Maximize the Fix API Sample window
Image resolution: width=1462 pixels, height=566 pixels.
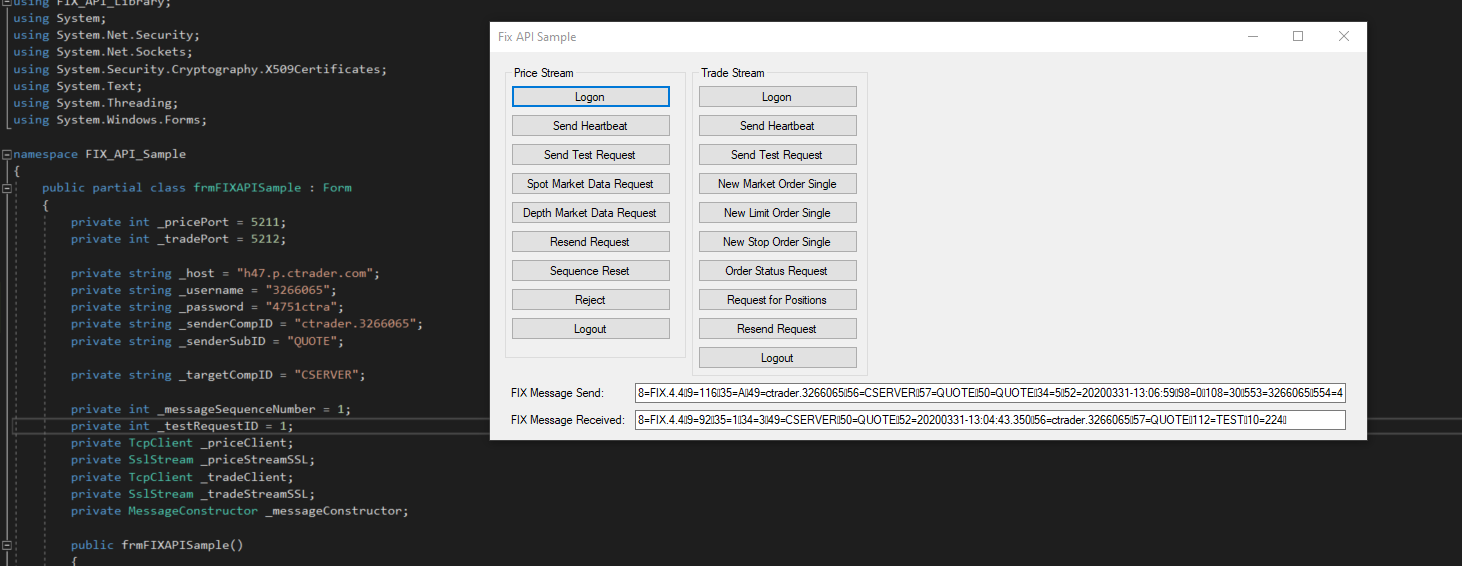pos(1298,37)
